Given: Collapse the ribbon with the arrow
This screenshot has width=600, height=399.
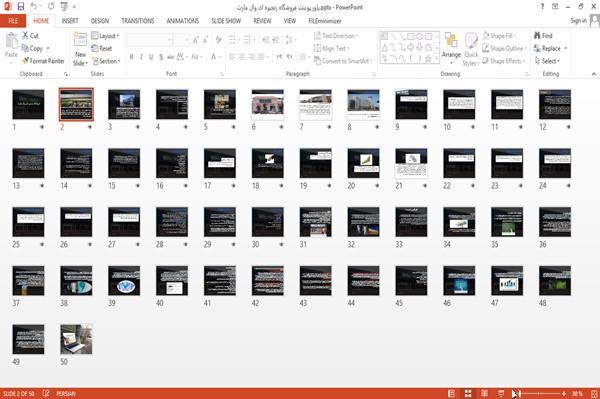Looking at the screenshot, I should pos(594,74).
